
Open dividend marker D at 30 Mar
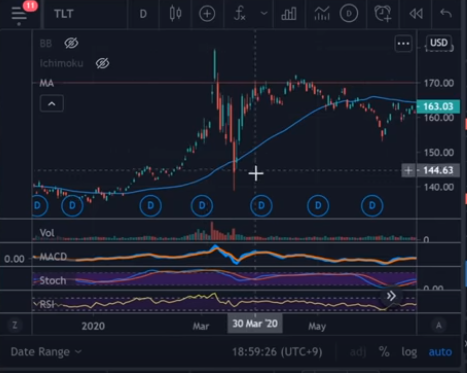tap(261, 206)
